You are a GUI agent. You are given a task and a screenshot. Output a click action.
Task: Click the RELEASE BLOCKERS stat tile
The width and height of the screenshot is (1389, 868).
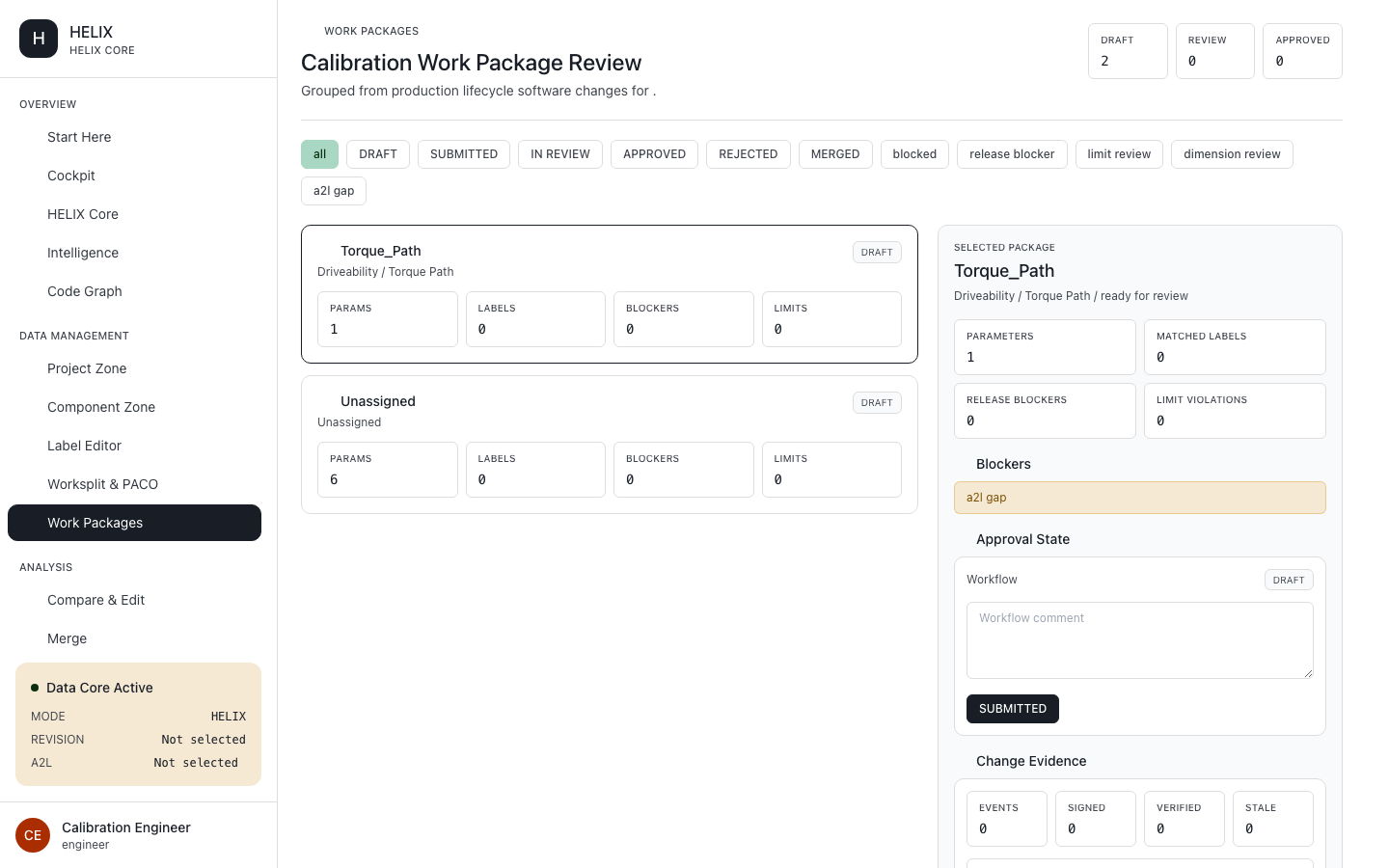click(1045, 411)
